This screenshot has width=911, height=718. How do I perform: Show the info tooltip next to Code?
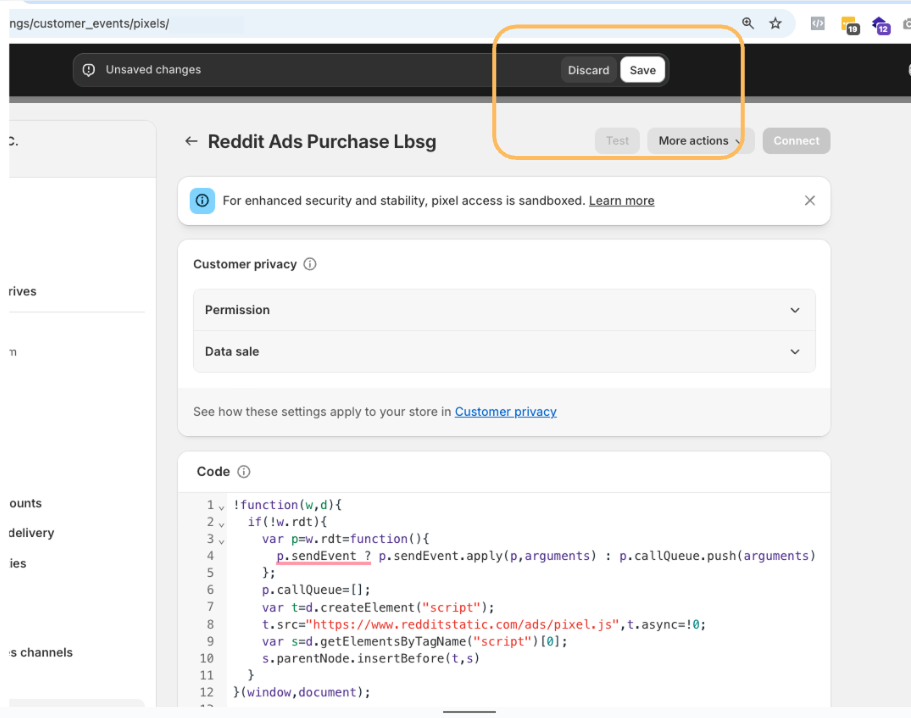244,472
